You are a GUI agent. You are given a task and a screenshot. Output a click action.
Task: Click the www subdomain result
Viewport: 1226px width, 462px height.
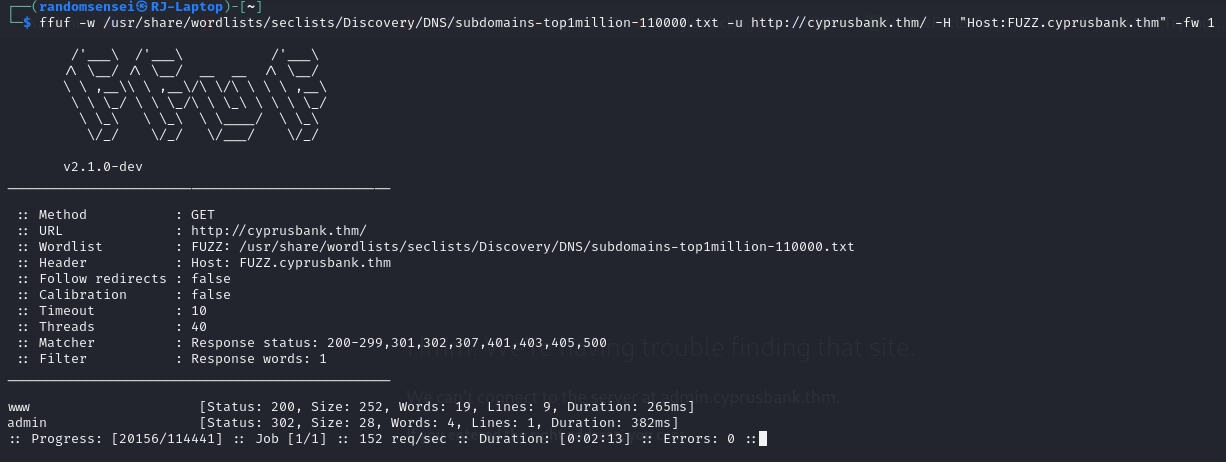tap(19, 407)
